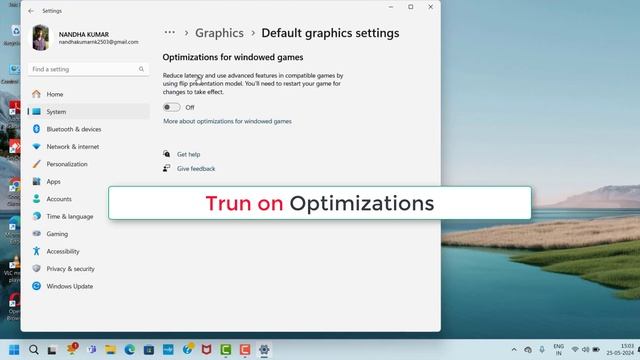The height and width of the screenshot is (360, 640).
Task: Open taskbar Search magnifier
Action: point(34,350)
